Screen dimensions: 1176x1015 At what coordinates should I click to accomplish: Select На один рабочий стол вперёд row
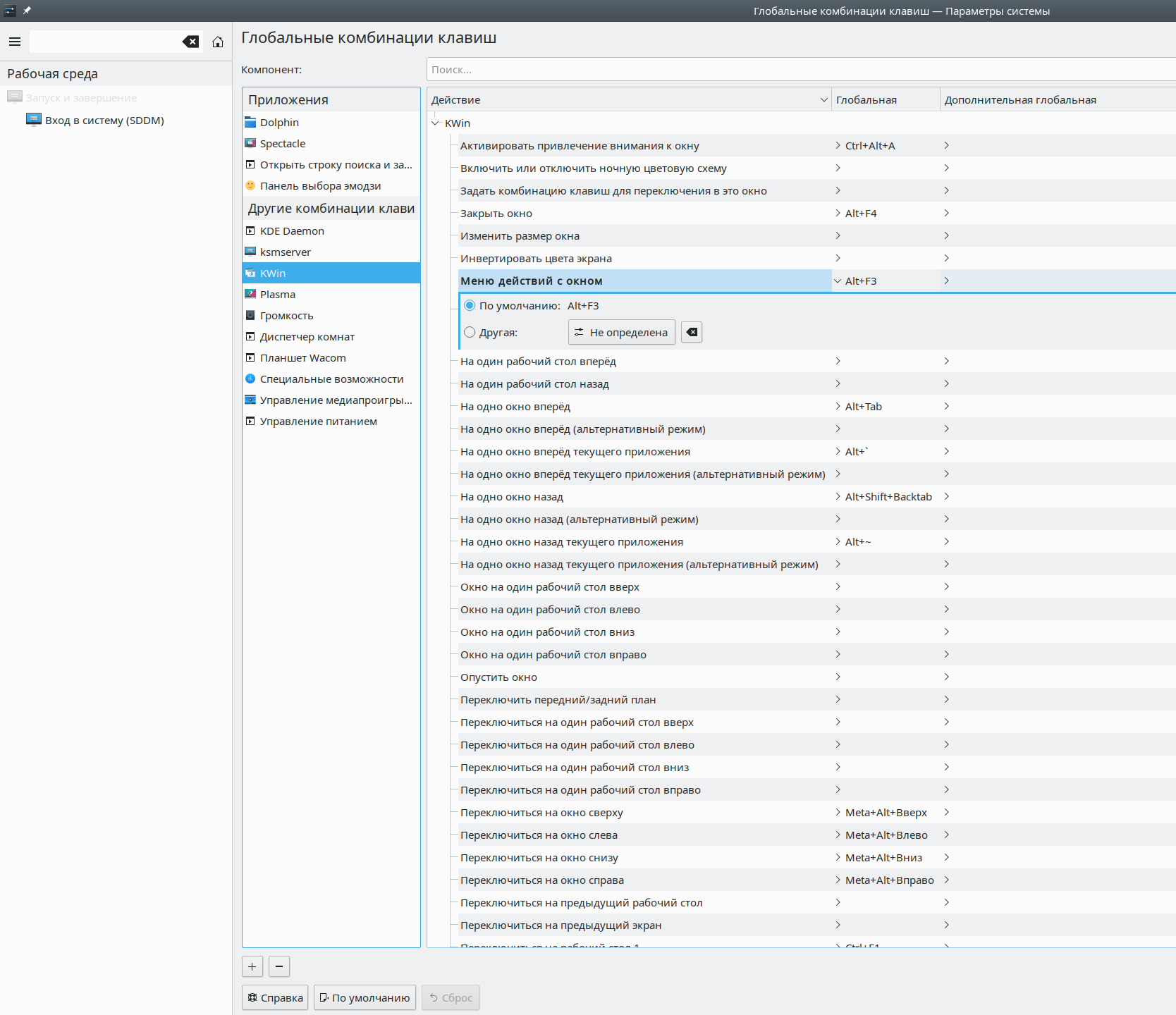pyautogui.click(x=816, y=361)
